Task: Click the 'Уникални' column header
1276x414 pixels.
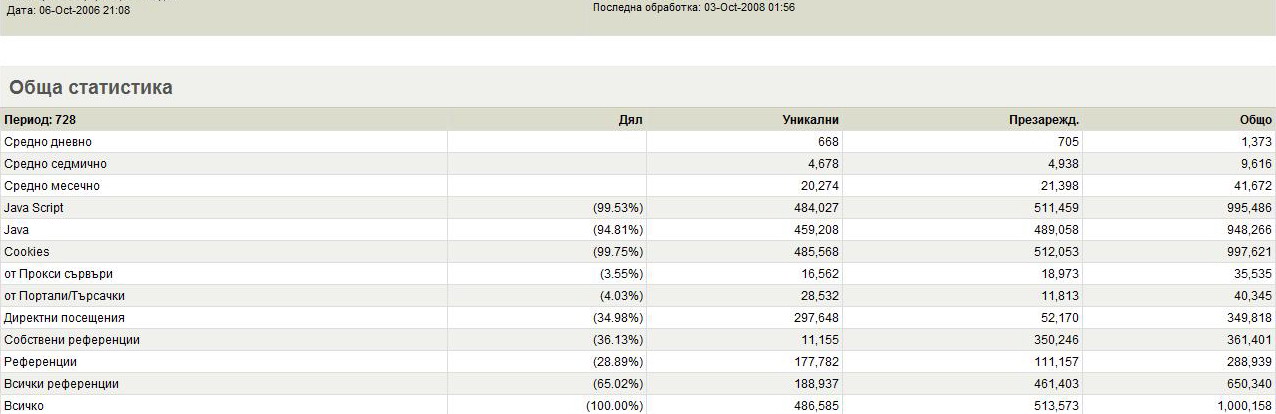Action: pos(810,120)
